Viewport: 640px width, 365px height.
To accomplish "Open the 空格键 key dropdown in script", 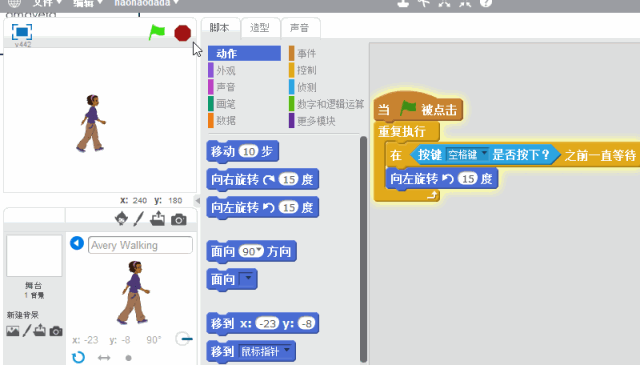I will (x=467, y=155).
